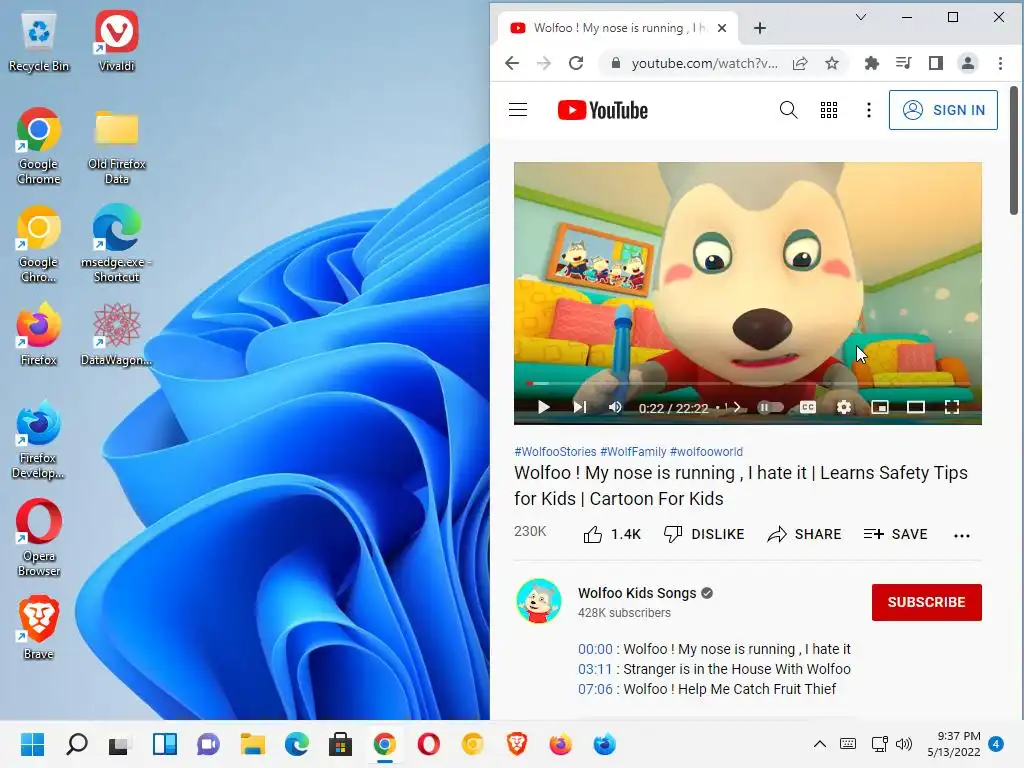The width and height of the screenshot is (1024, 768).
Task: Open the Windows Start menu
Action: point(32,744)
